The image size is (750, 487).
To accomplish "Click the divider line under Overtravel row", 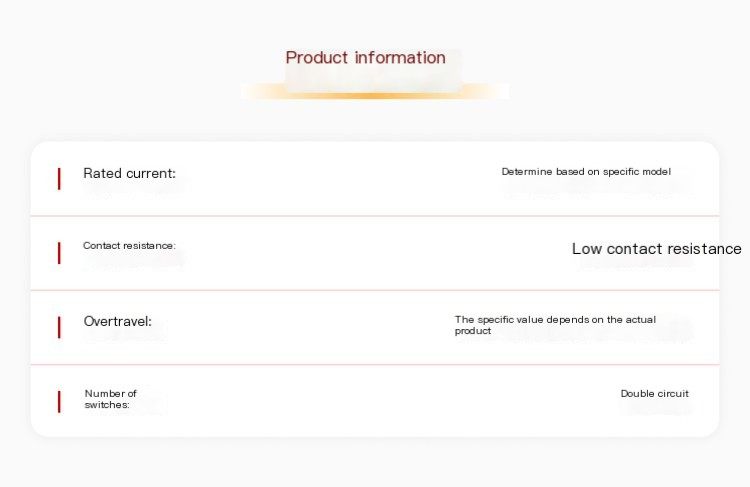I will pyautogui.click(x=375, y=365).
